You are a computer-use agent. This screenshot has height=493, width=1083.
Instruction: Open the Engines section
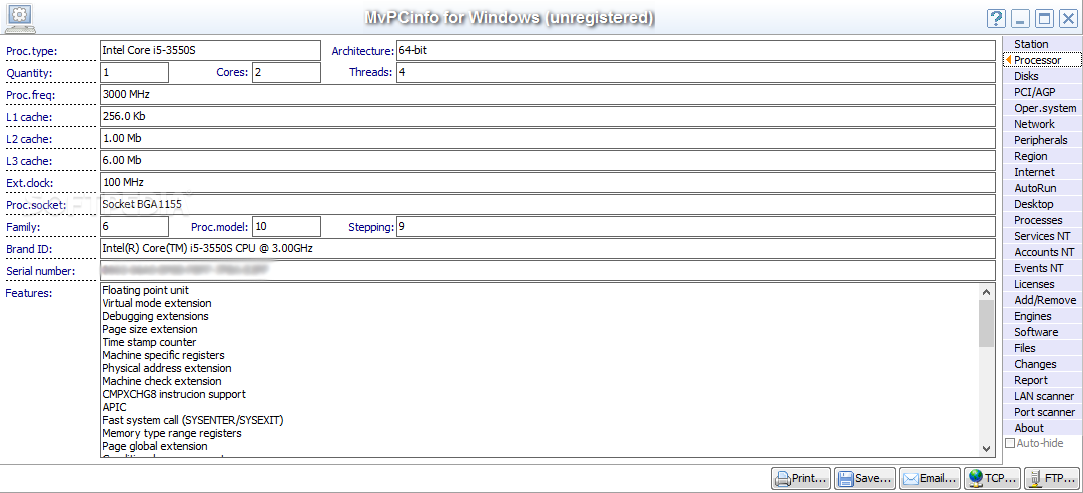[1042, 316]
